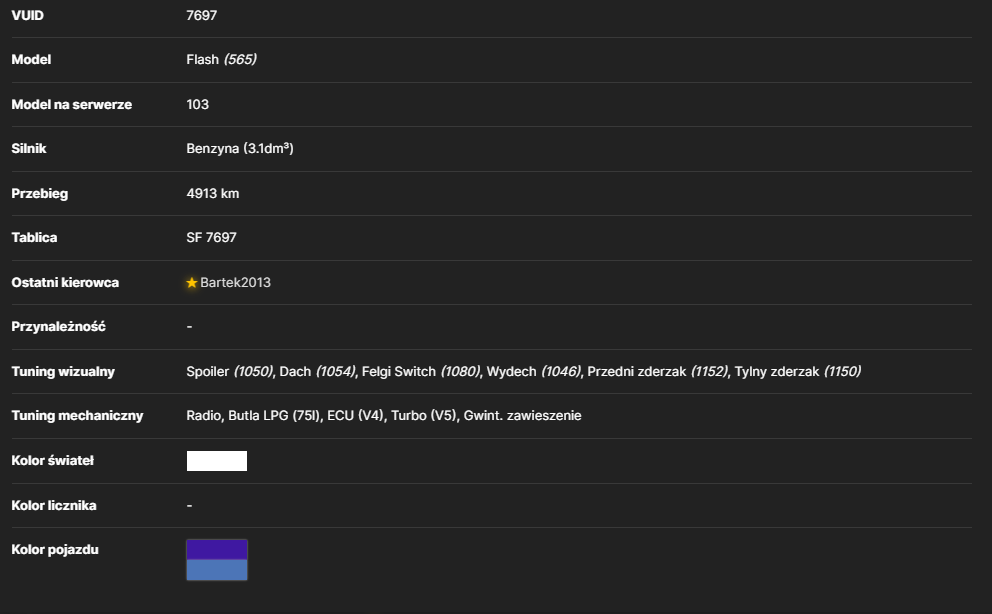992x614 pixels.
Task: Click Butla LPG (75l) entry
Action: point(275,416)
